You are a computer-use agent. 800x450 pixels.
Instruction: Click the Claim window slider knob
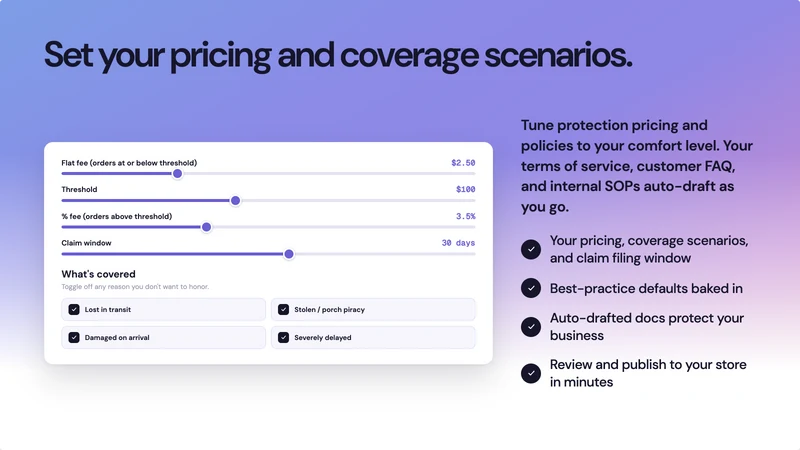click(x=289, y=254)
